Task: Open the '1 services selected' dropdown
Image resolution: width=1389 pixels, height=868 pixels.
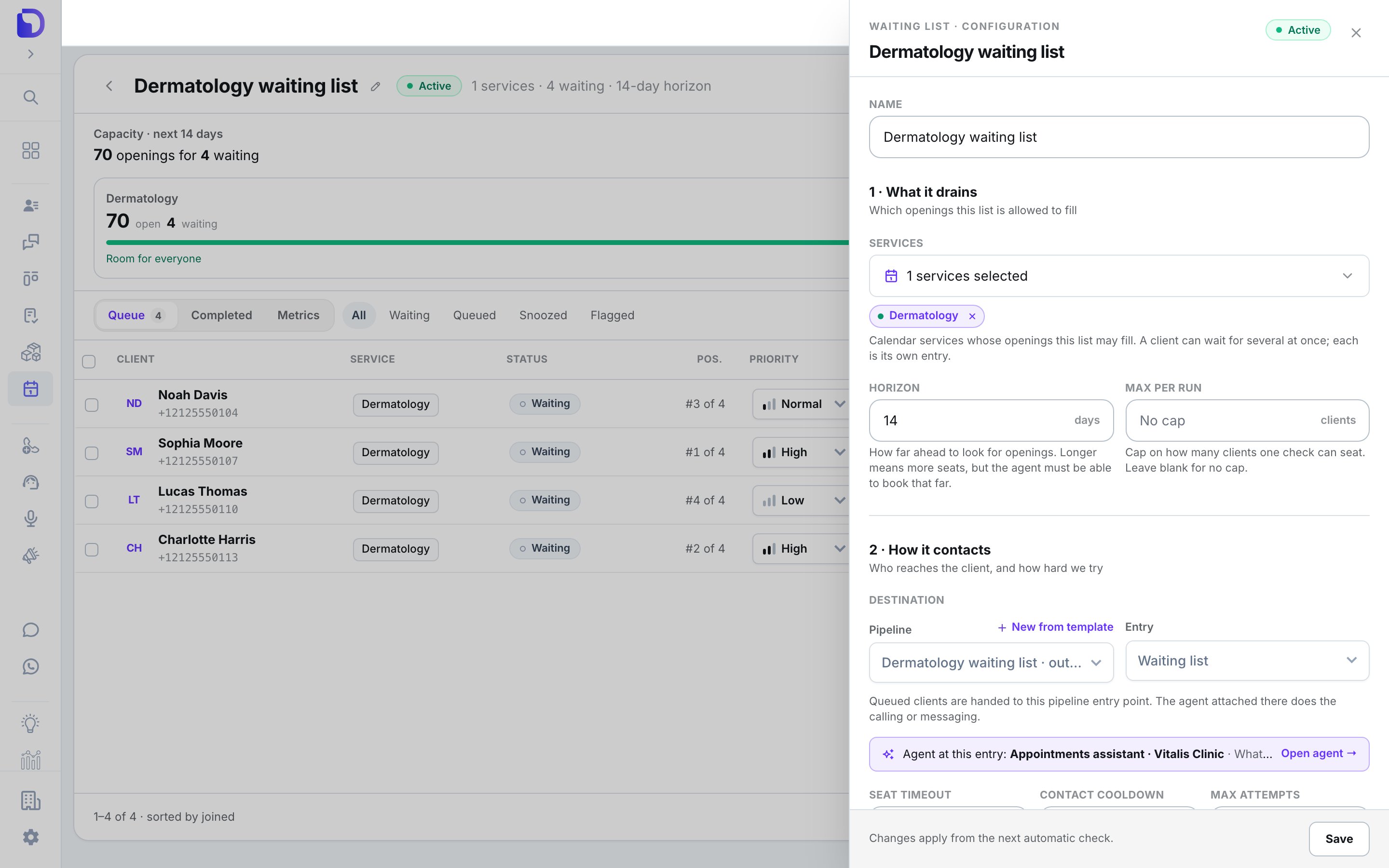Action: click(x=1118, y=276)
